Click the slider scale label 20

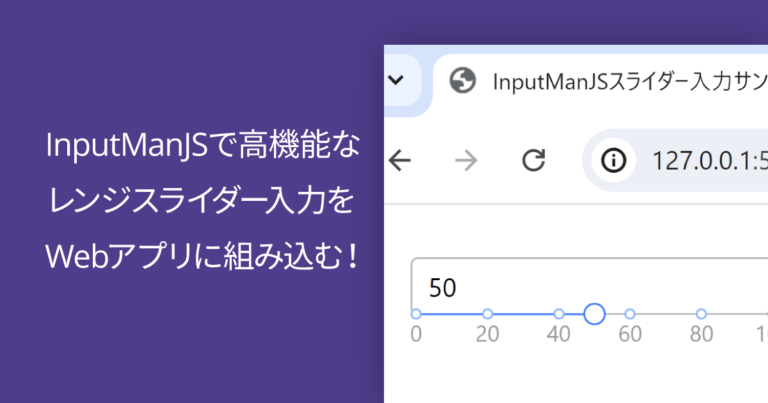coord(487,334)
